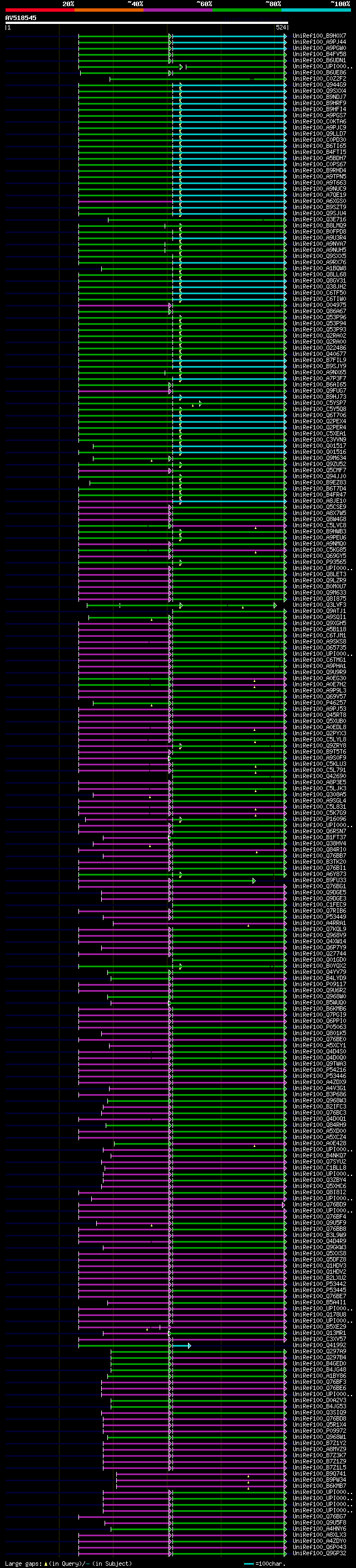The image size is (356, 1568).
Task: Select the UniRef100_C3VVN9 label
Action: tap(319, 439)
